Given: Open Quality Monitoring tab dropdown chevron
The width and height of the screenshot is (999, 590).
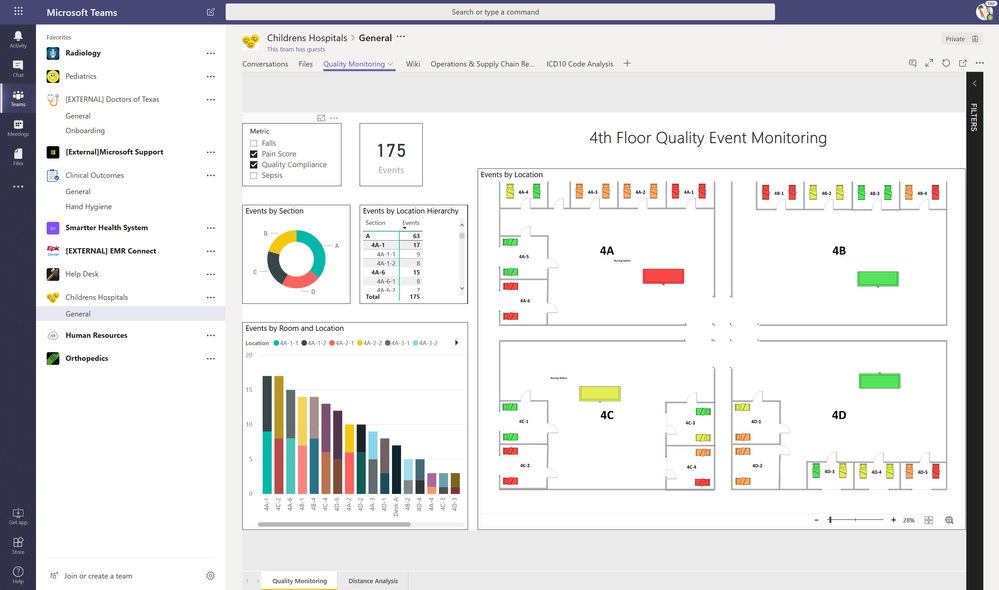Looking at the screenshot, I should pos(391,64).
